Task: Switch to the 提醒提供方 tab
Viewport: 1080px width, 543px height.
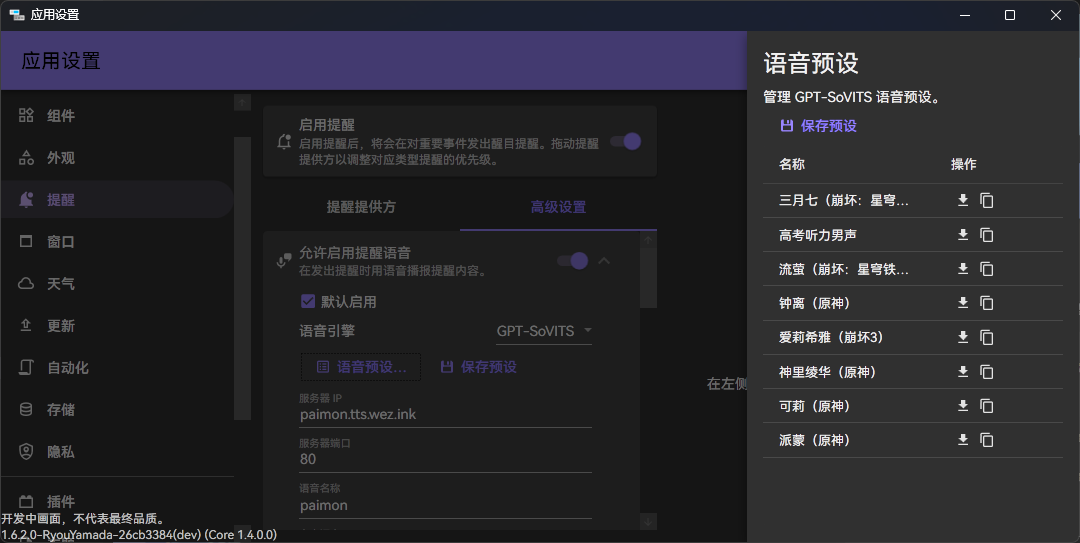Action: pos(361,207)
